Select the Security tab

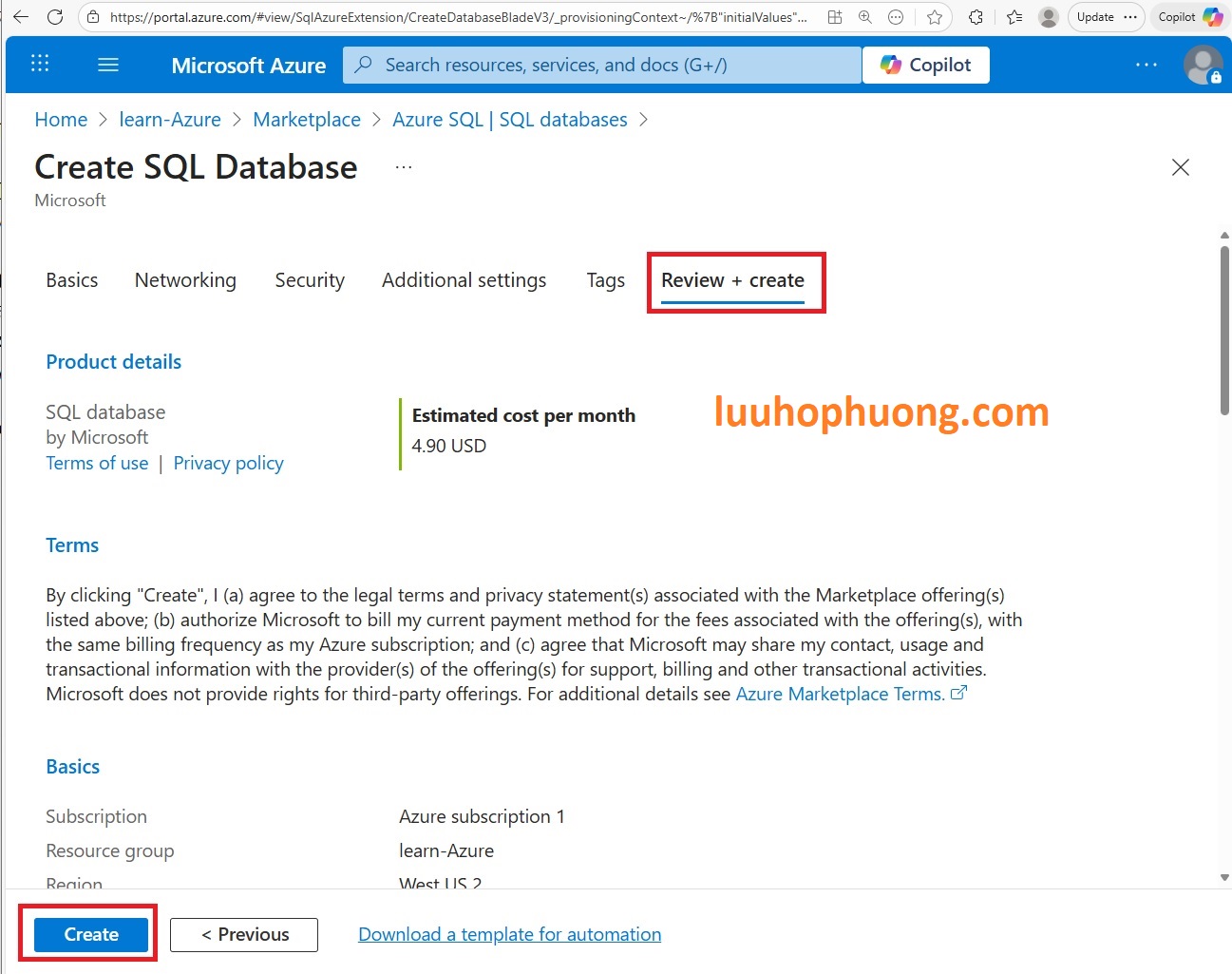tap(310, 280)
